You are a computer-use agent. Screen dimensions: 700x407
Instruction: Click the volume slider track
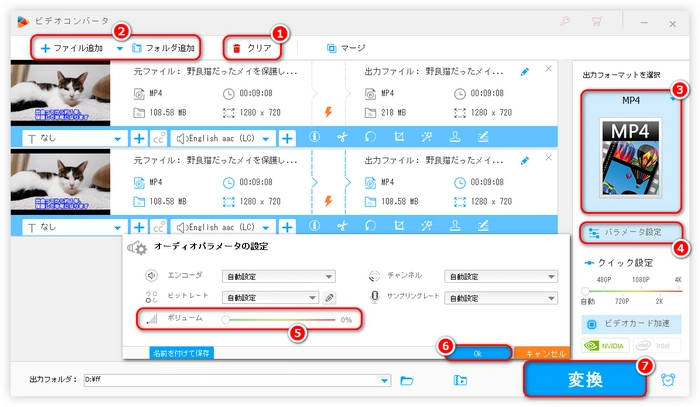280,320
